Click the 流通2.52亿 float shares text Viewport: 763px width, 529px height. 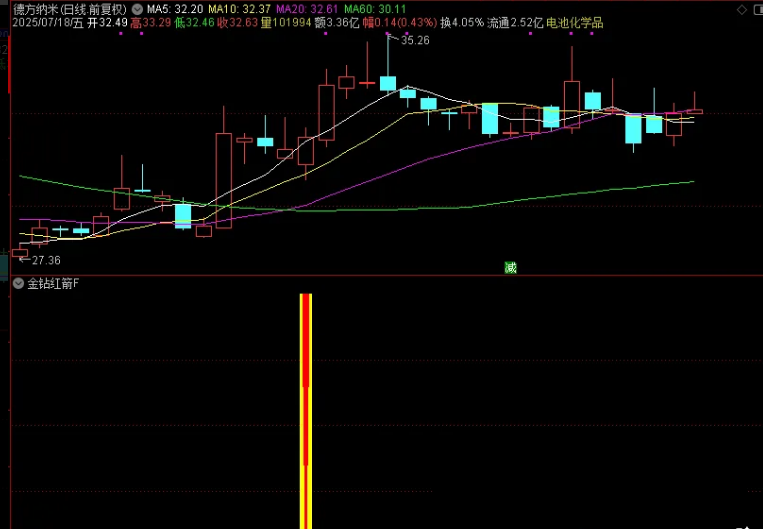[x=515, y=21]
